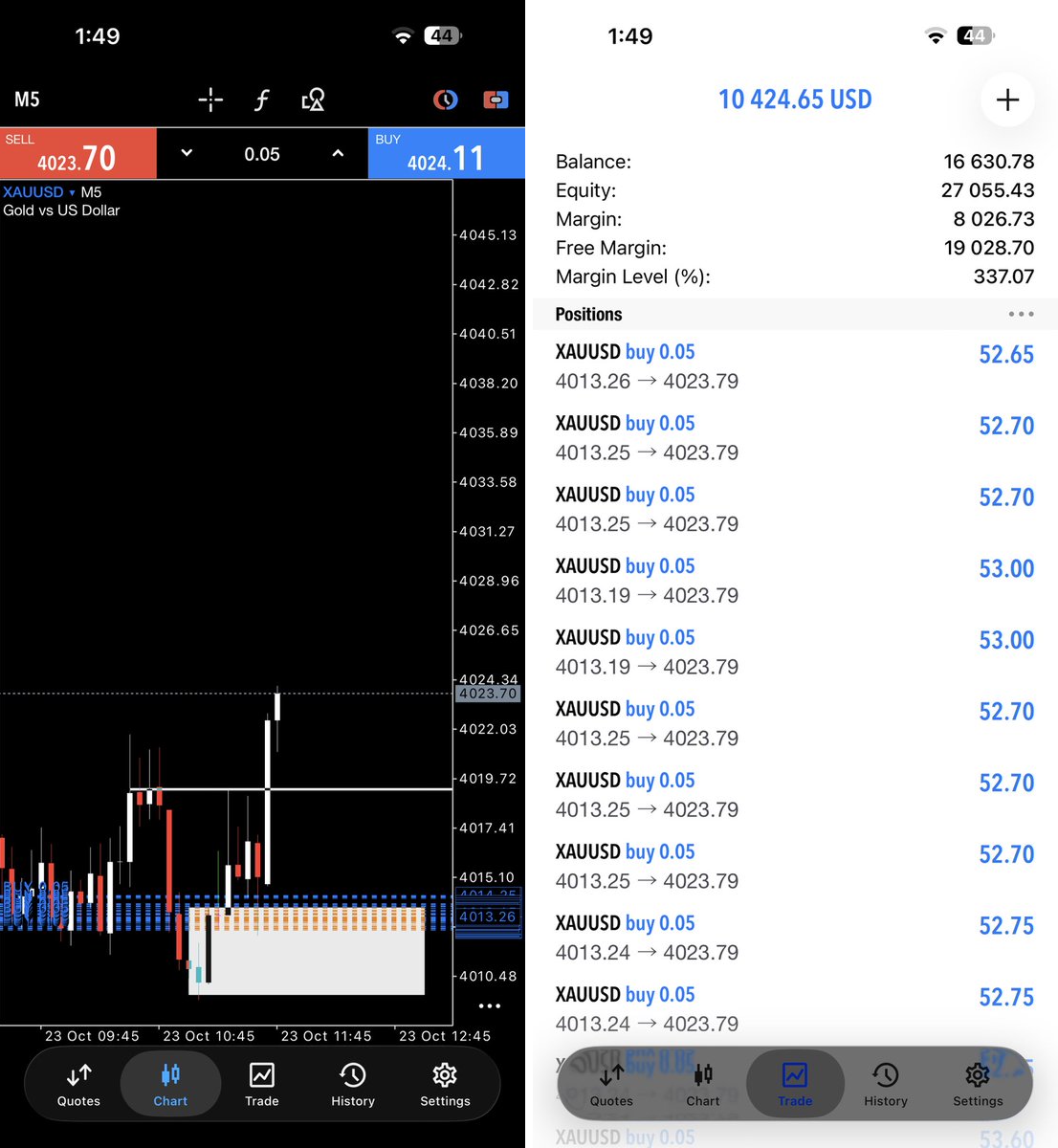Tap the round orange-blue icon in chart toolbar
Viewport: 1058px width, 1148px height.
(446, 99)
